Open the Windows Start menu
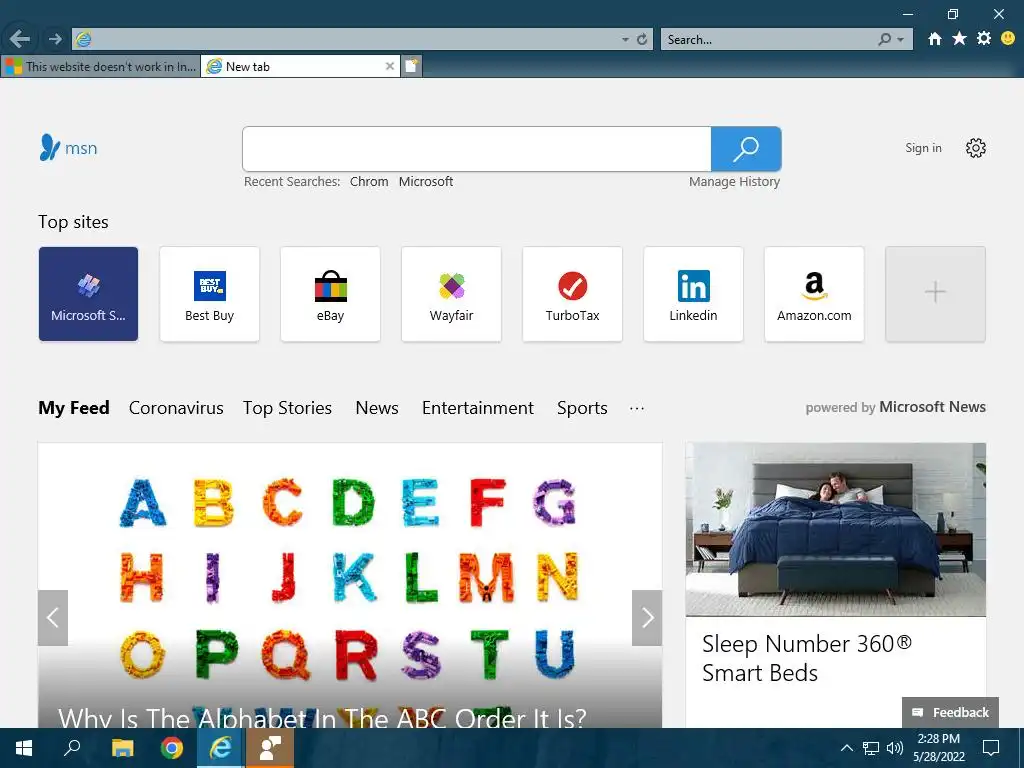The width and height of the screenshot is (1024, 768). click(x=24, y=748)
